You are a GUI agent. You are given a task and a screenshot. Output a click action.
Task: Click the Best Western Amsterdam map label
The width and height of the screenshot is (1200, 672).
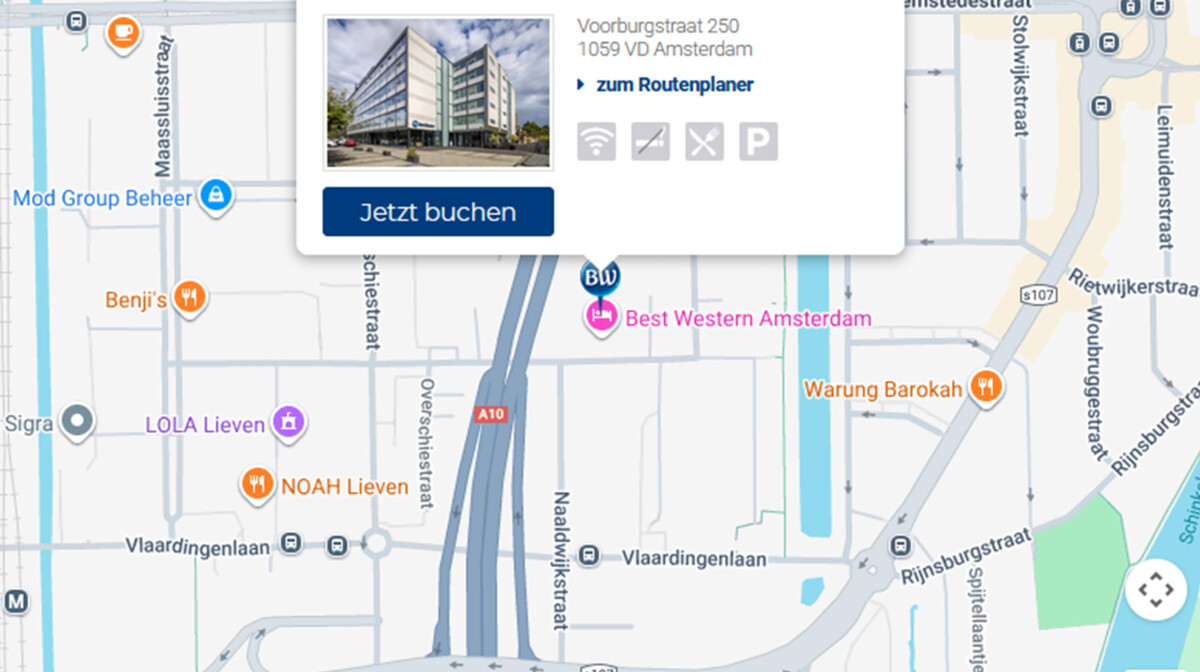coord(748,319)
